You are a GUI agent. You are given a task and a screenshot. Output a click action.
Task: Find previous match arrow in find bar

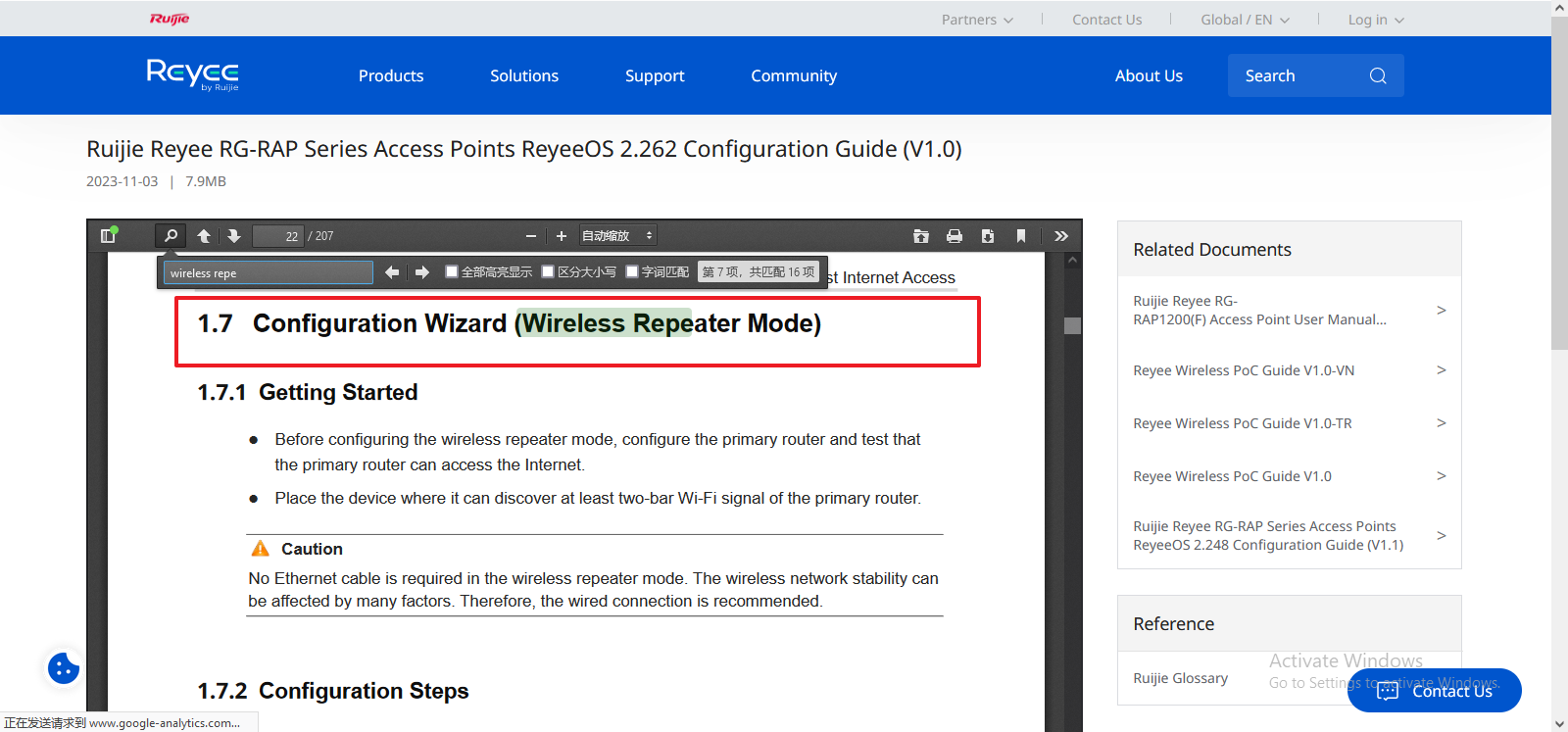tap(392, 272)
